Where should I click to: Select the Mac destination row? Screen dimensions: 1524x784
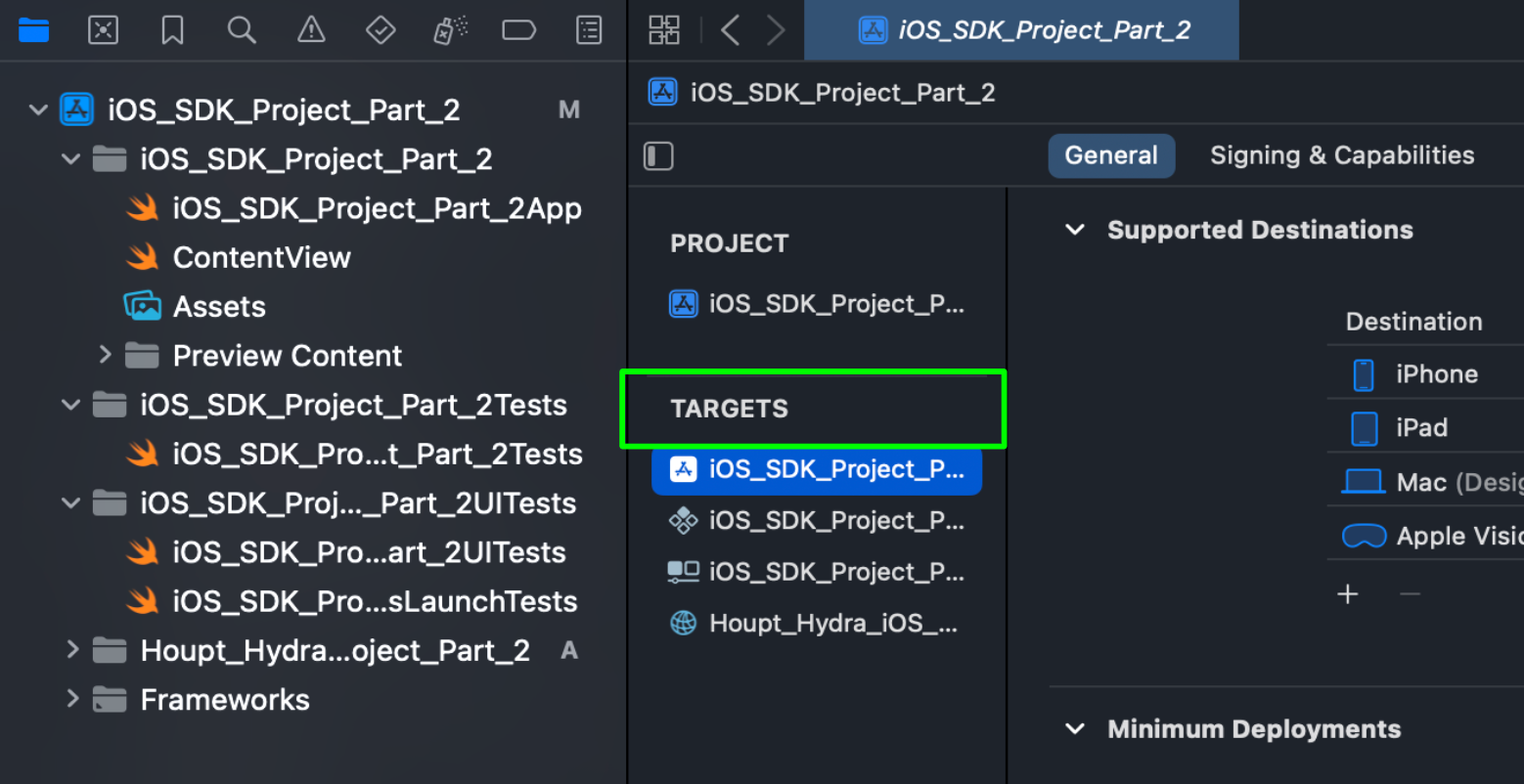click(x=1425, y=482)
